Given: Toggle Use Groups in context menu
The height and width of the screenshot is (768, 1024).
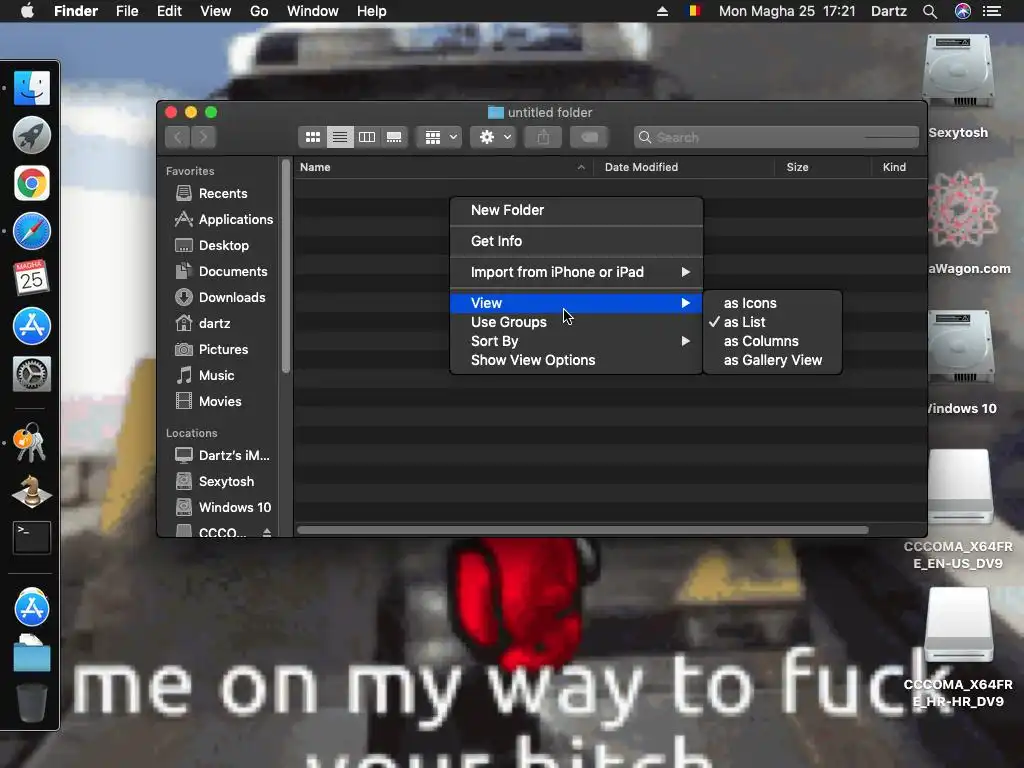Looking at the screenshot, I should pos(576,322).
